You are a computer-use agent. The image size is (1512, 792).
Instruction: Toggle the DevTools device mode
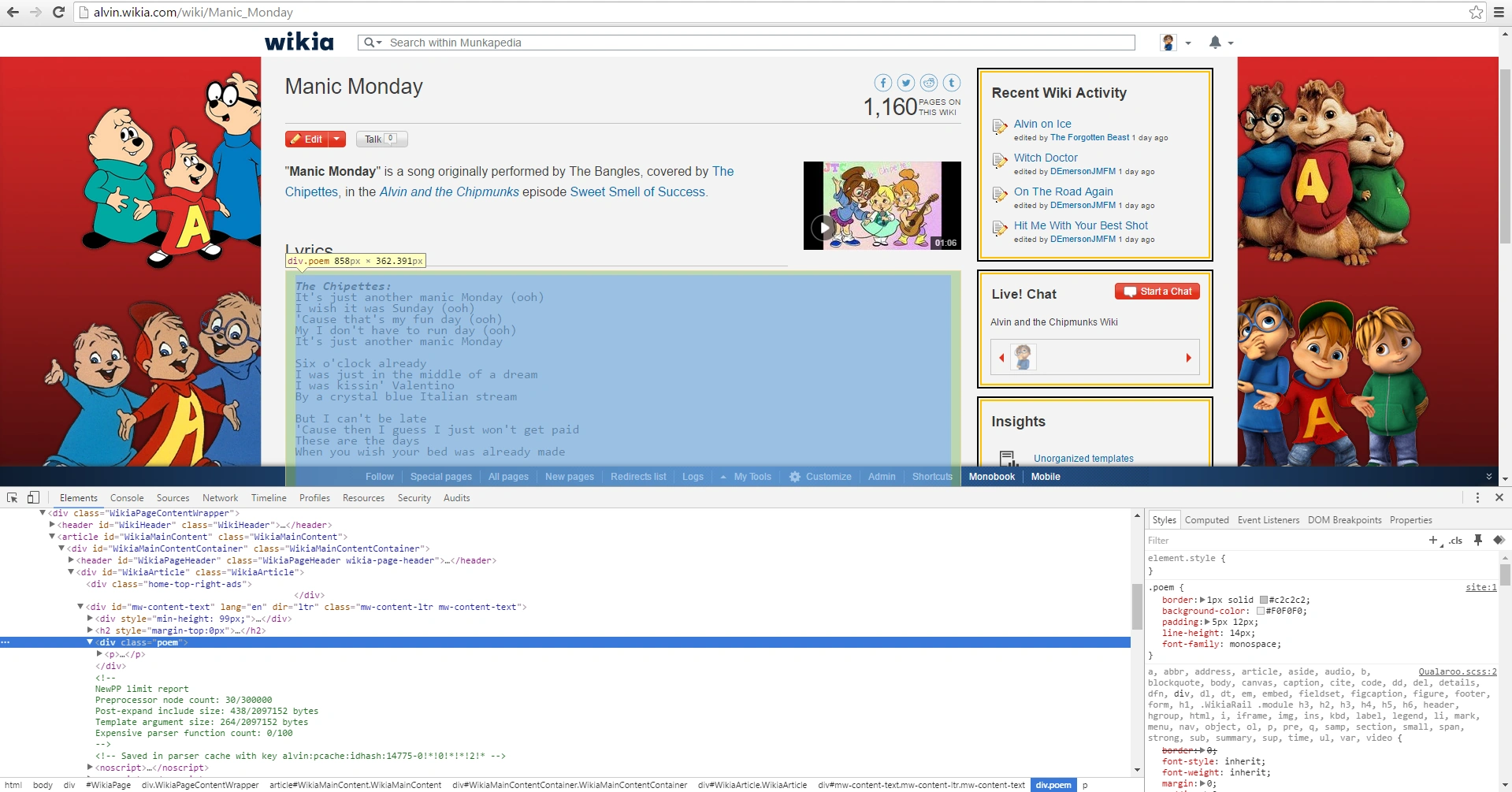(x=33, y=498)
